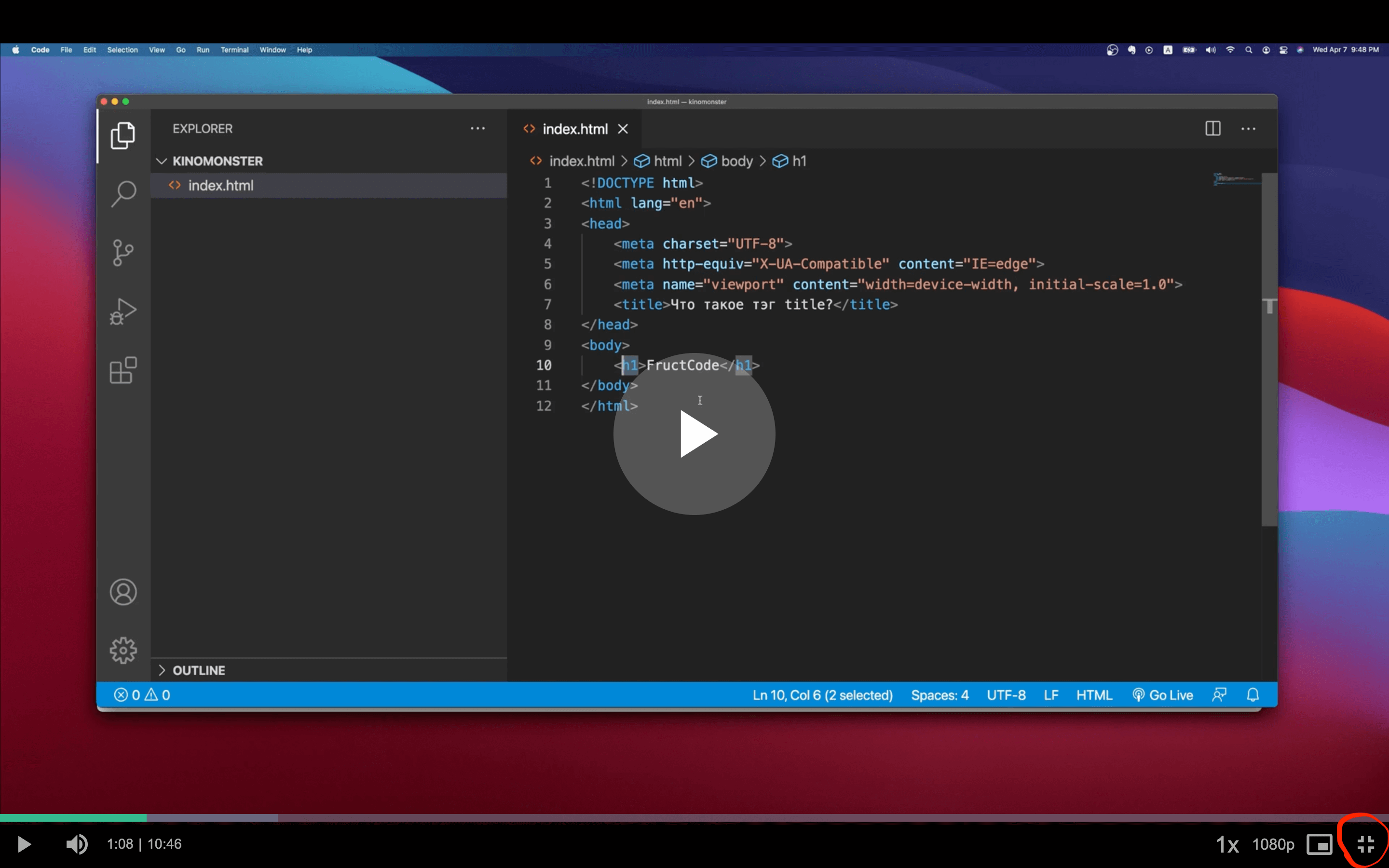
Task: Open the Search view in activity bar
Action: (123, 194)
